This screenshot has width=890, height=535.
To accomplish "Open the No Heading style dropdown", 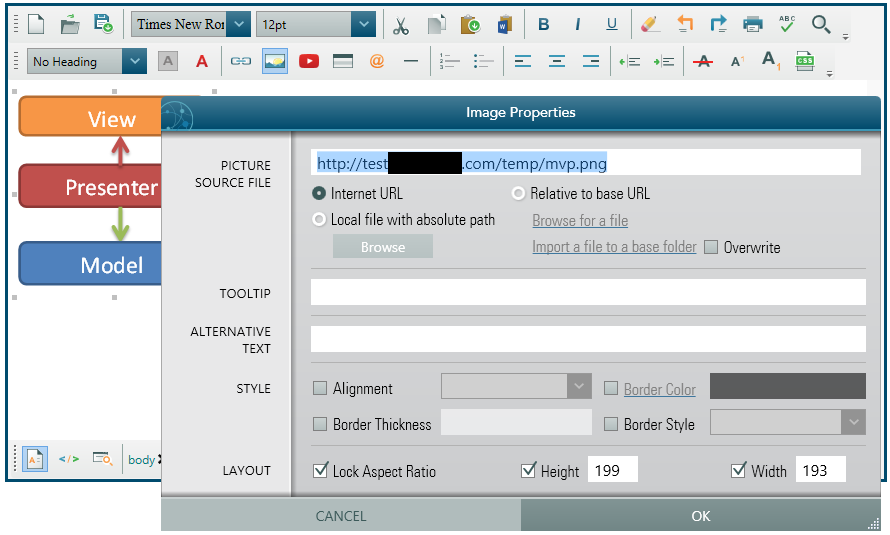I will [134, 61].
